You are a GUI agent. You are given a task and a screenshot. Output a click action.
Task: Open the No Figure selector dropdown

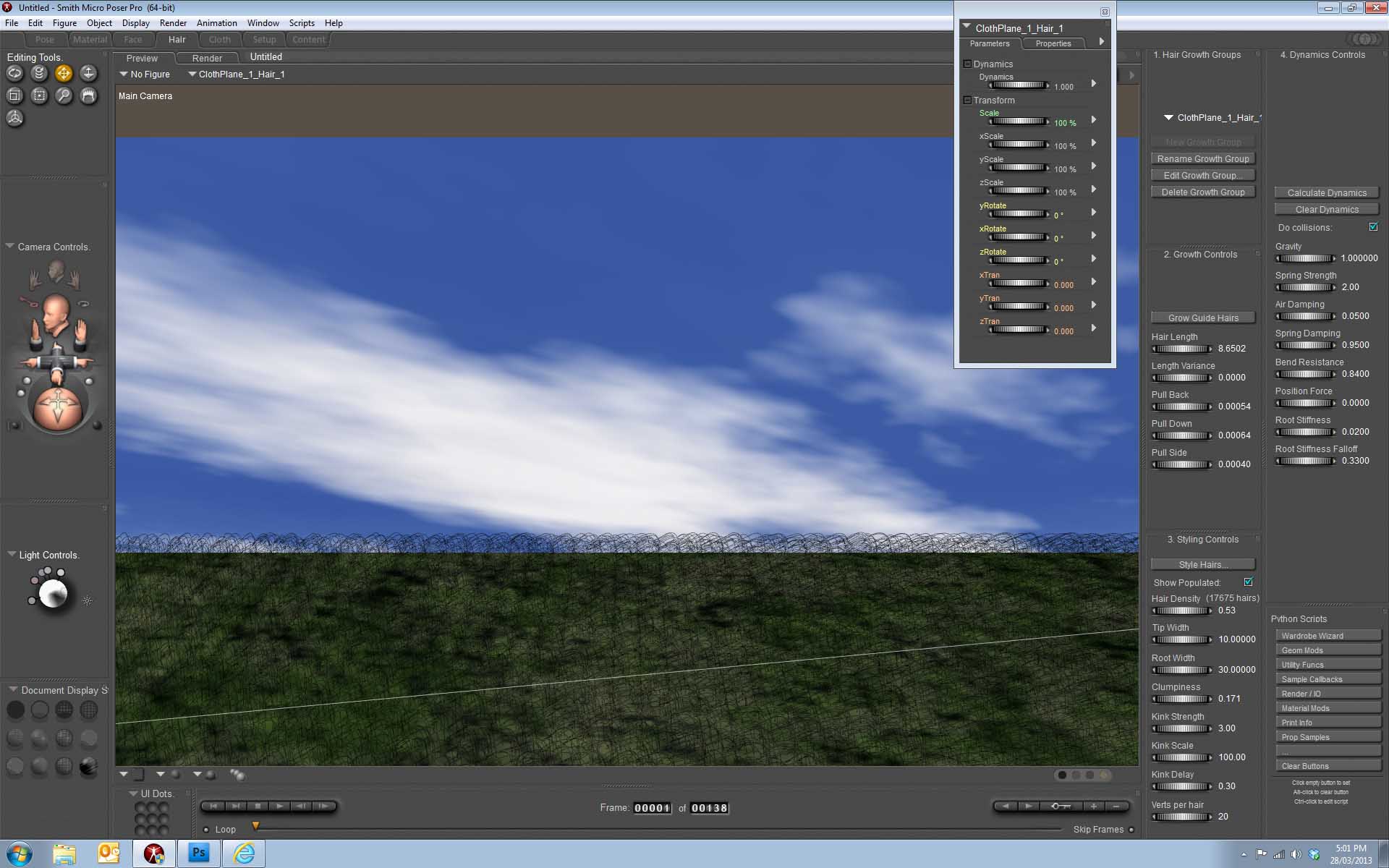pos(145,75)
